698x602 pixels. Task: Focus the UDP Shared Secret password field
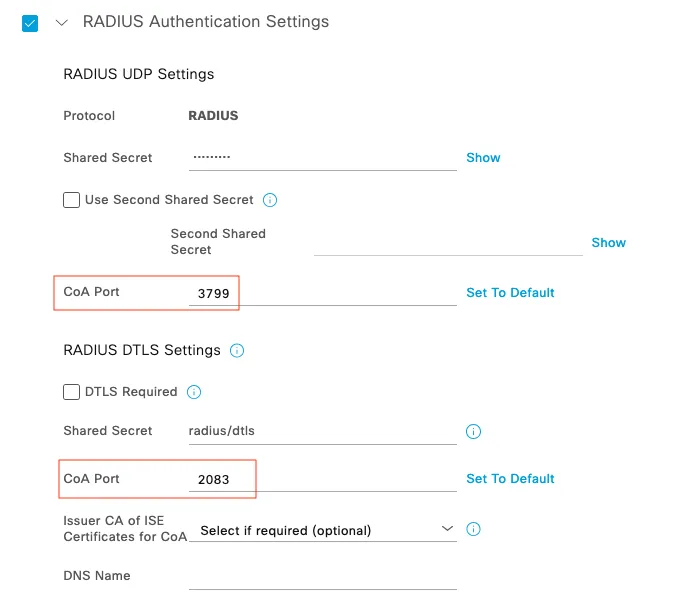pos(323,158)
